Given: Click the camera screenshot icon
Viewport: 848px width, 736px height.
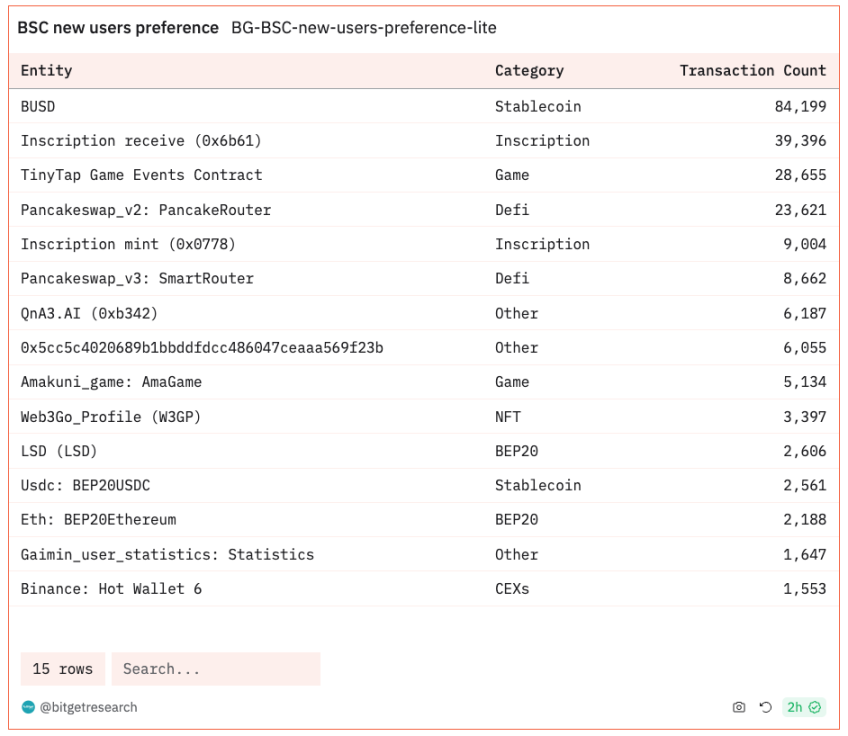Looking at the screenshot, I should pos(739,707).
